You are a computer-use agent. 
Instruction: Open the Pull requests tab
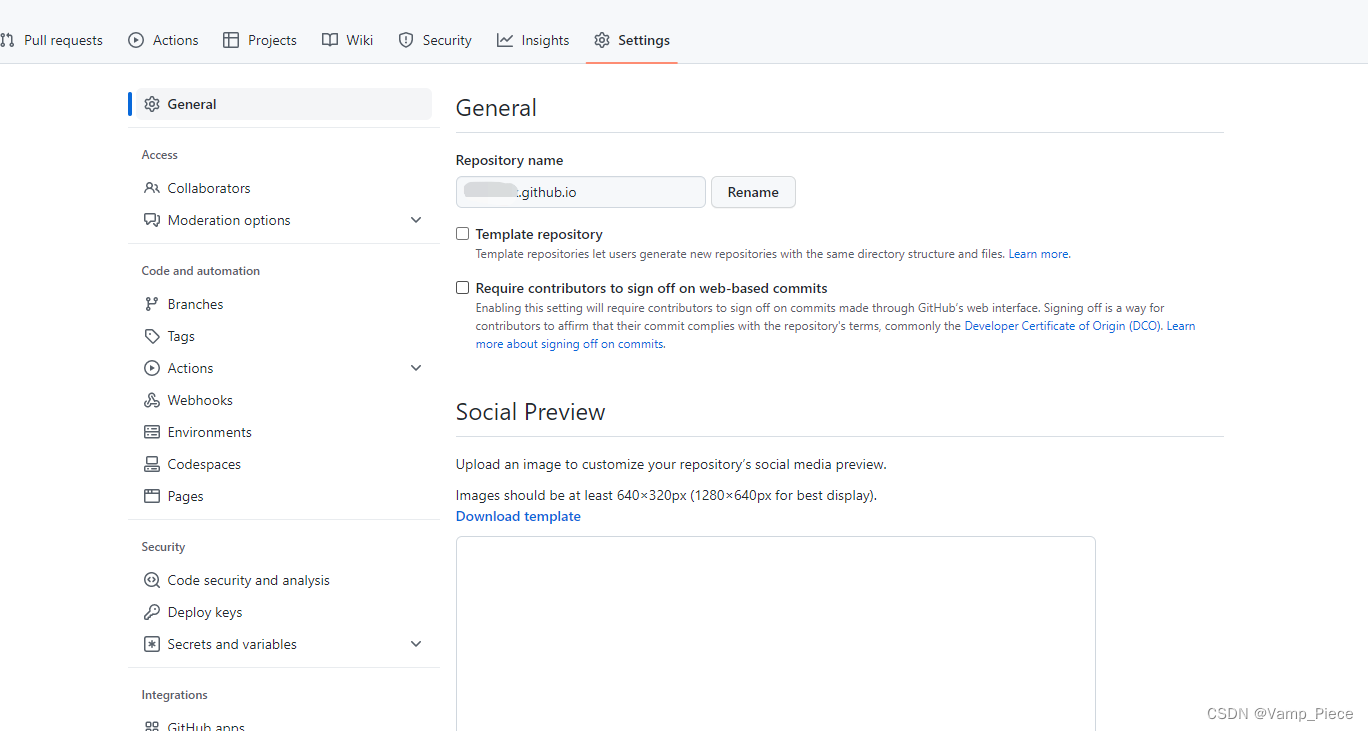(x=52, y=40)
